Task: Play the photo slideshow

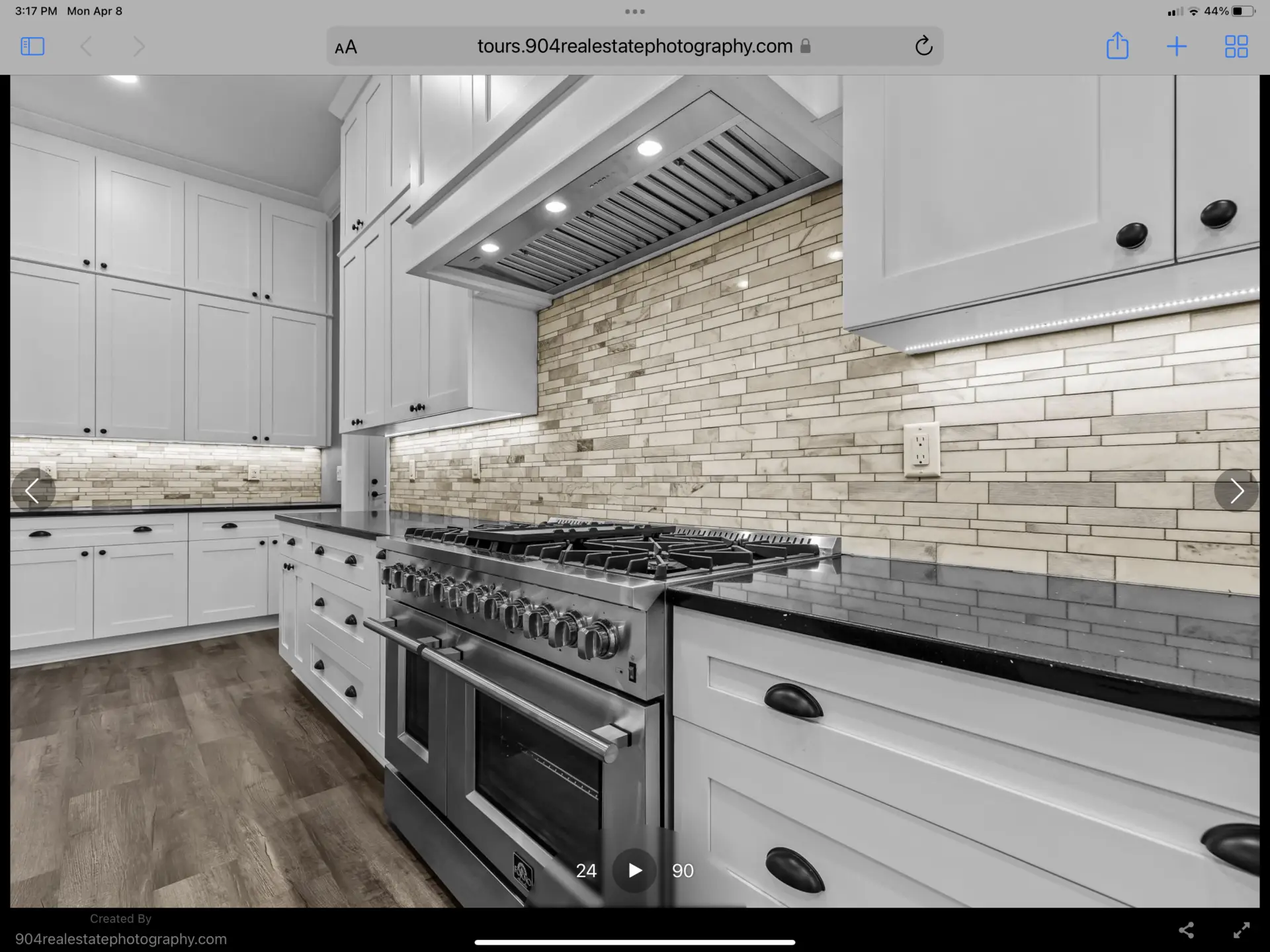Action: click(x=634, y=870)
